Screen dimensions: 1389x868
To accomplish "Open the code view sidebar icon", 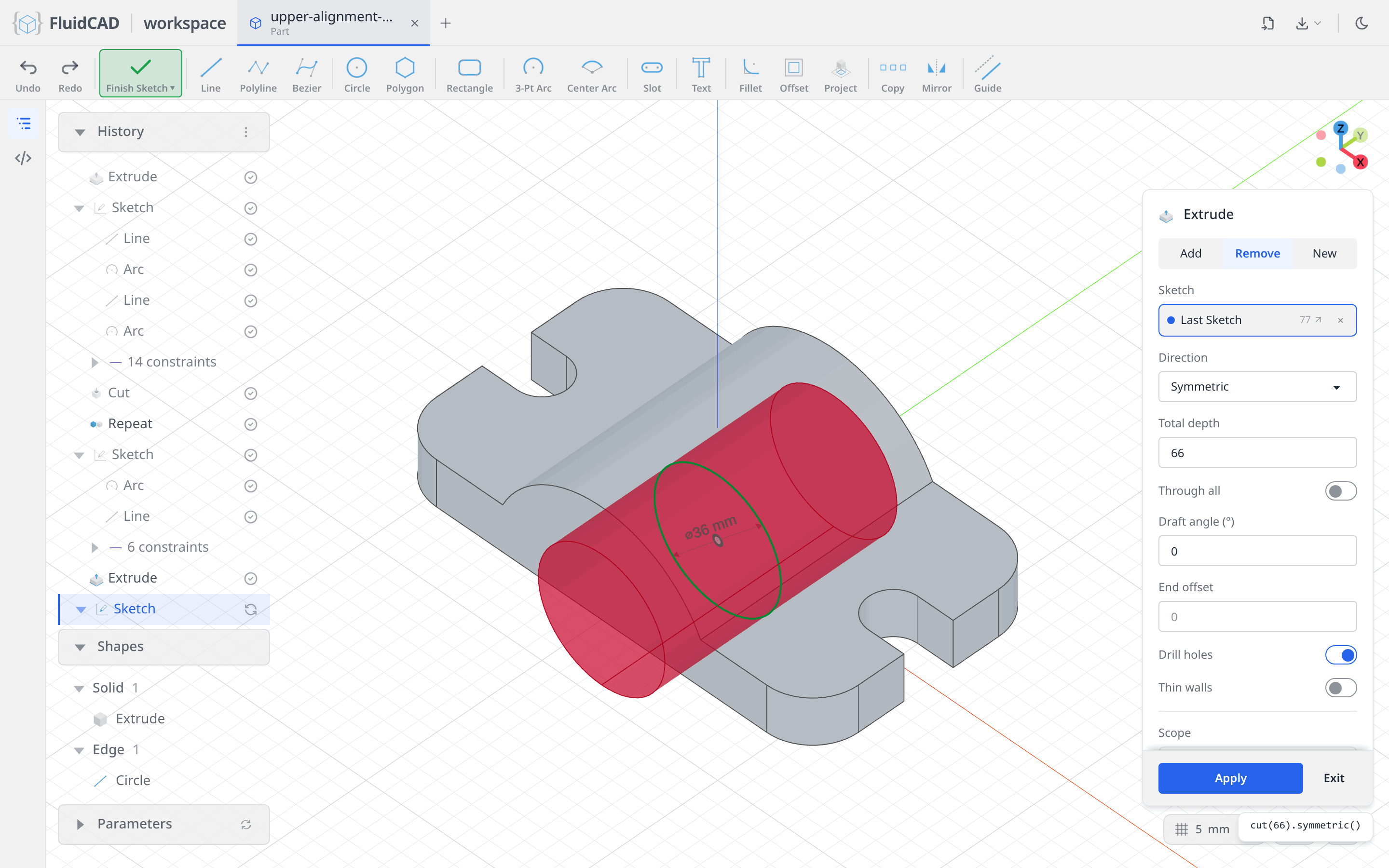I will (23, 158).
